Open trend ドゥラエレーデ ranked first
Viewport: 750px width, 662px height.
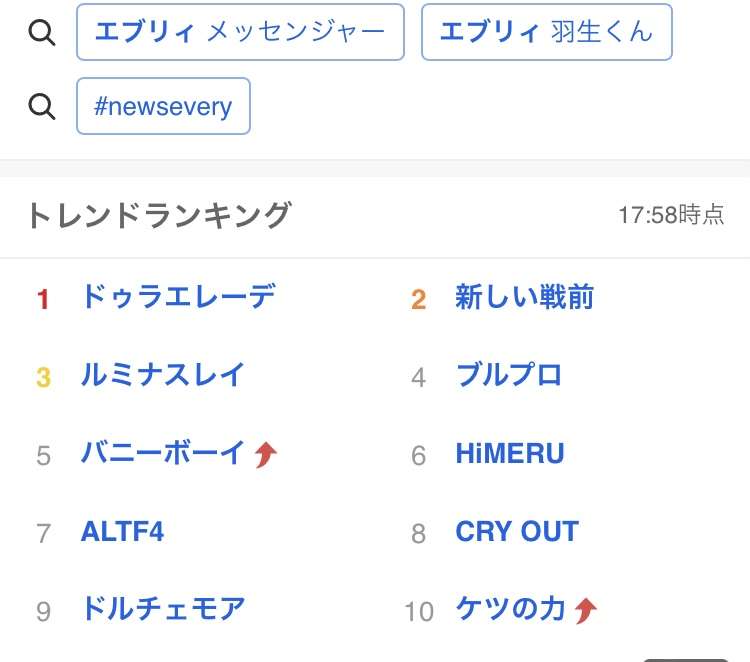(x=178, y=297)
